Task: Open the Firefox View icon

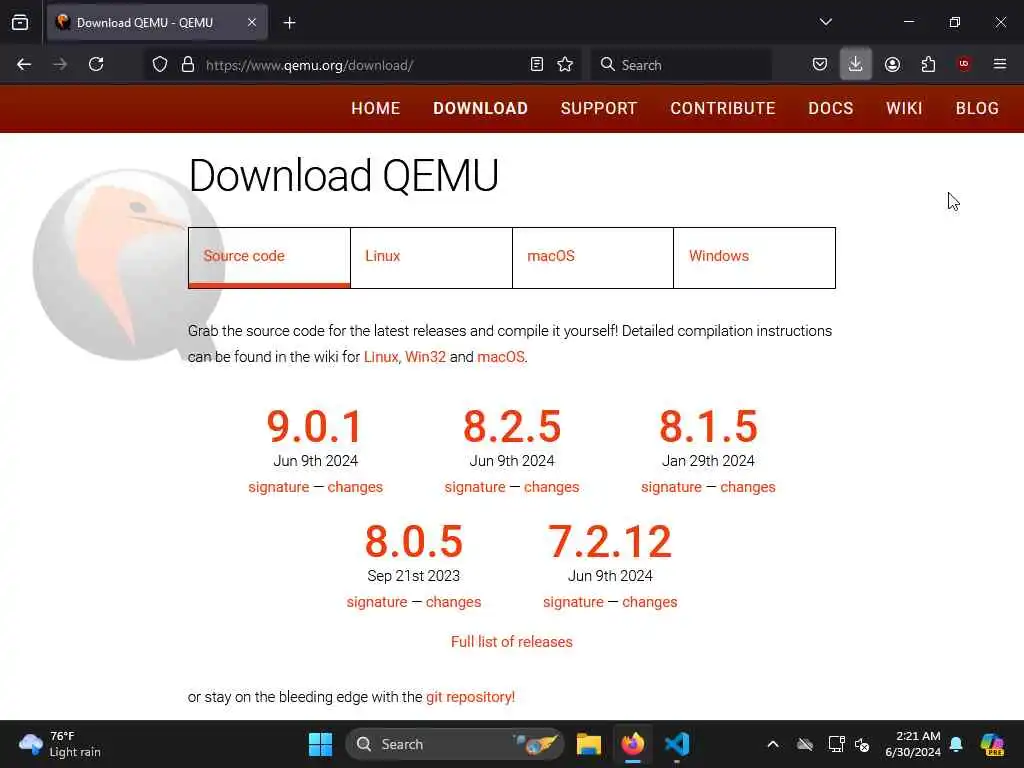Action: 20,23
